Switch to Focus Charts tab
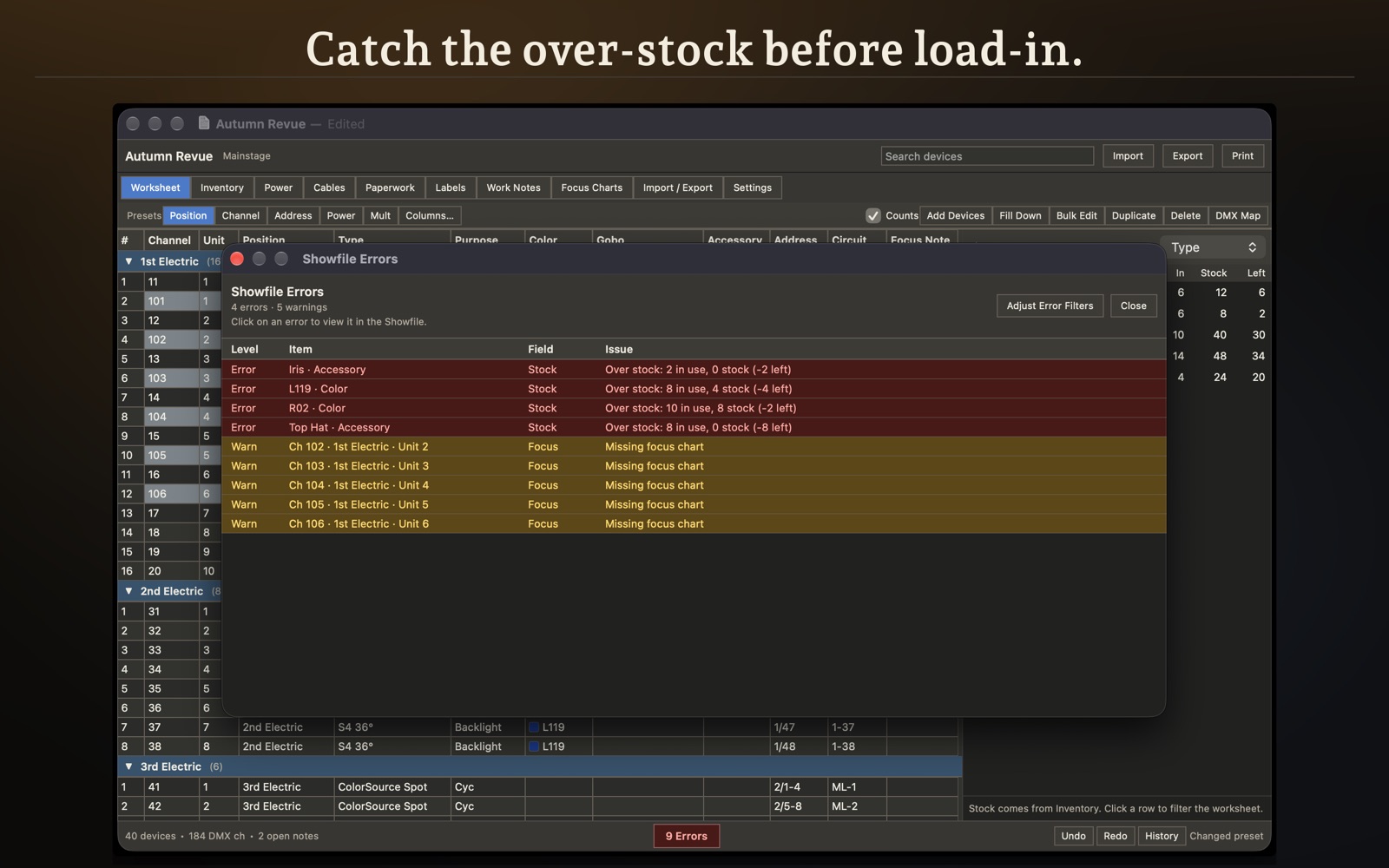This screenshot has height=868, width=1389. tap(591, 187)
